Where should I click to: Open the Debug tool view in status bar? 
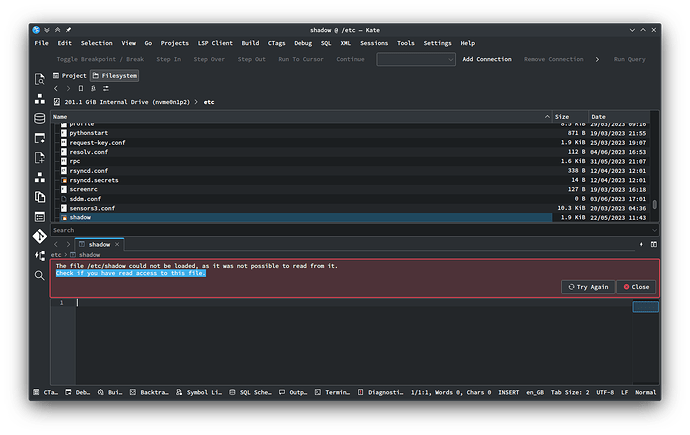tap(77, 392)
